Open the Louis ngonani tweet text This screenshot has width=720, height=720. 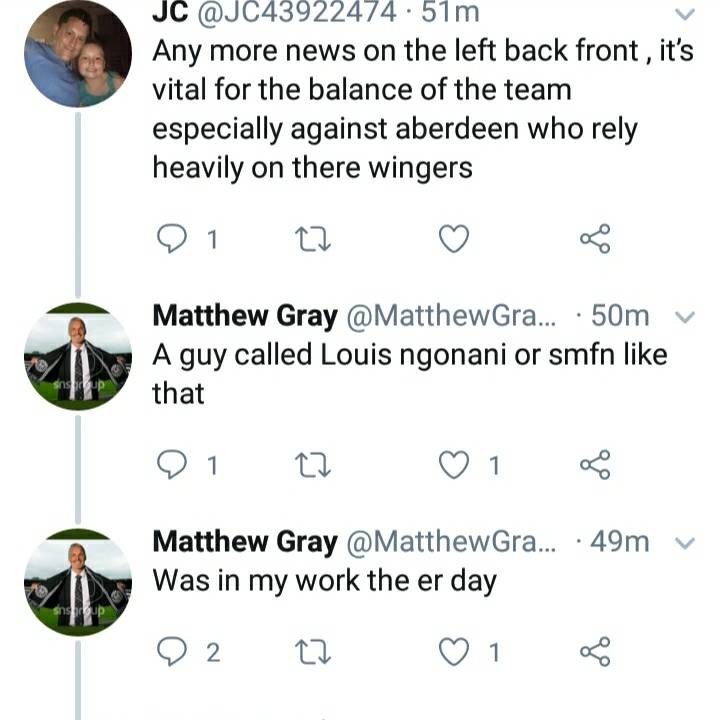(x=410, y=374)
